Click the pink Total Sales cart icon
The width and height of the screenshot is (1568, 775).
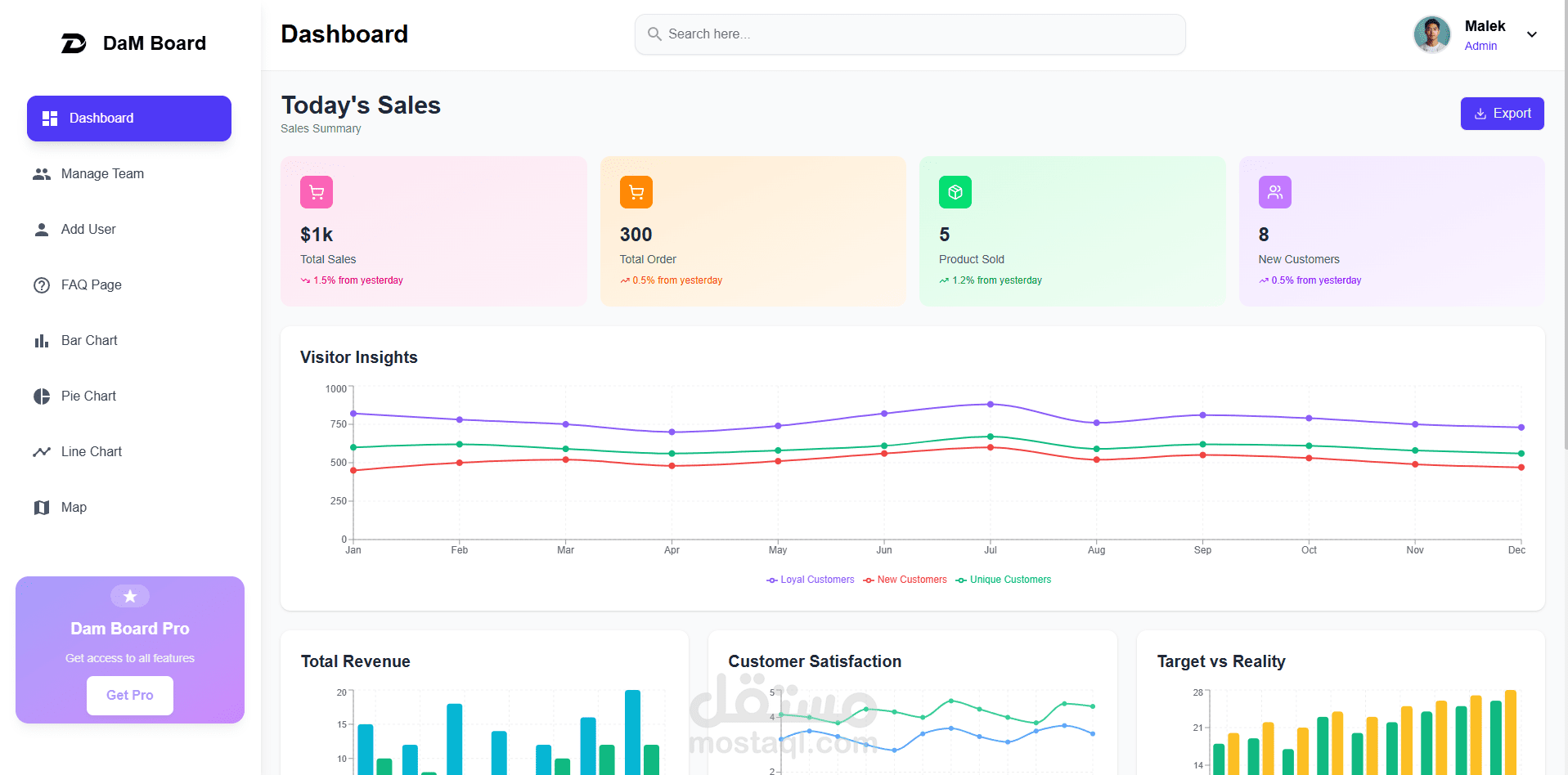point(317,192)
